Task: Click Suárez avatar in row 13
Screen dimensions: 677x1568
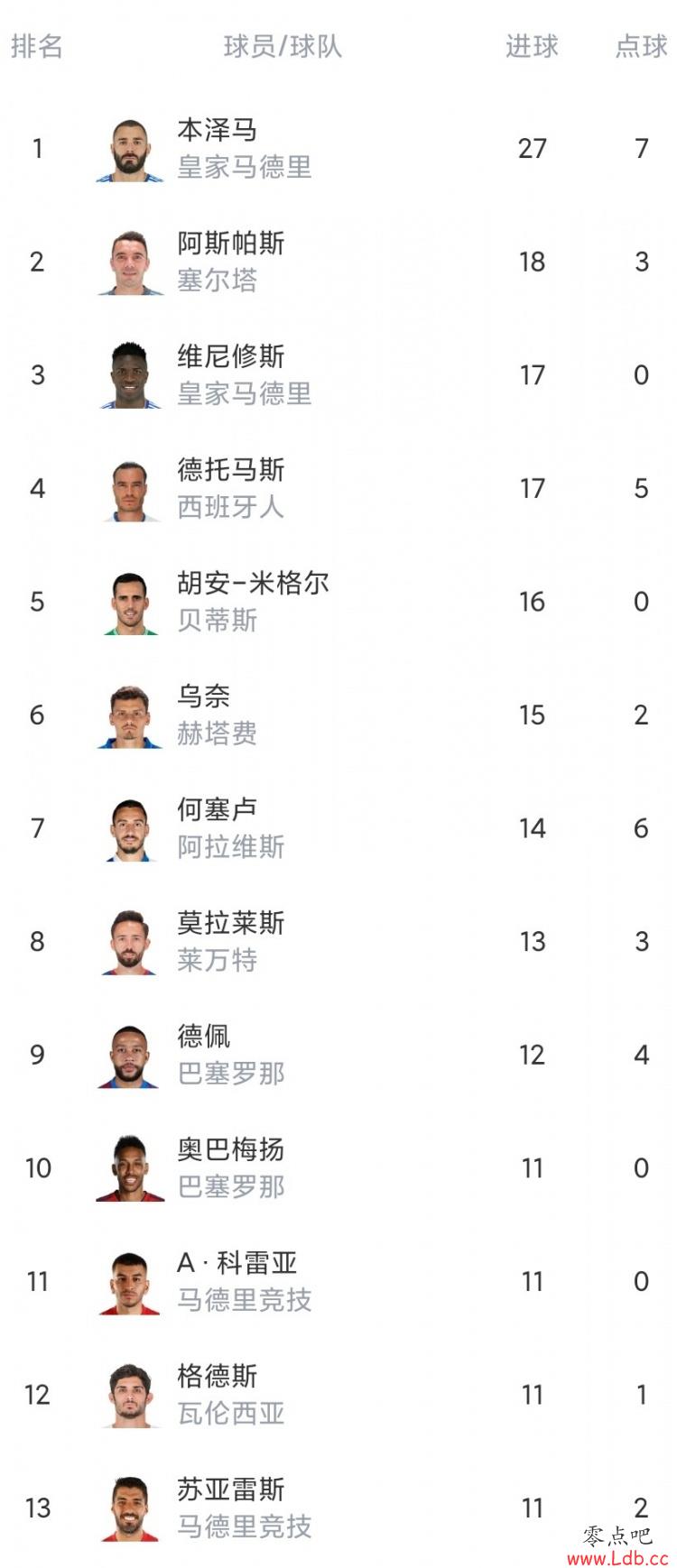Action: [130, 1508]
